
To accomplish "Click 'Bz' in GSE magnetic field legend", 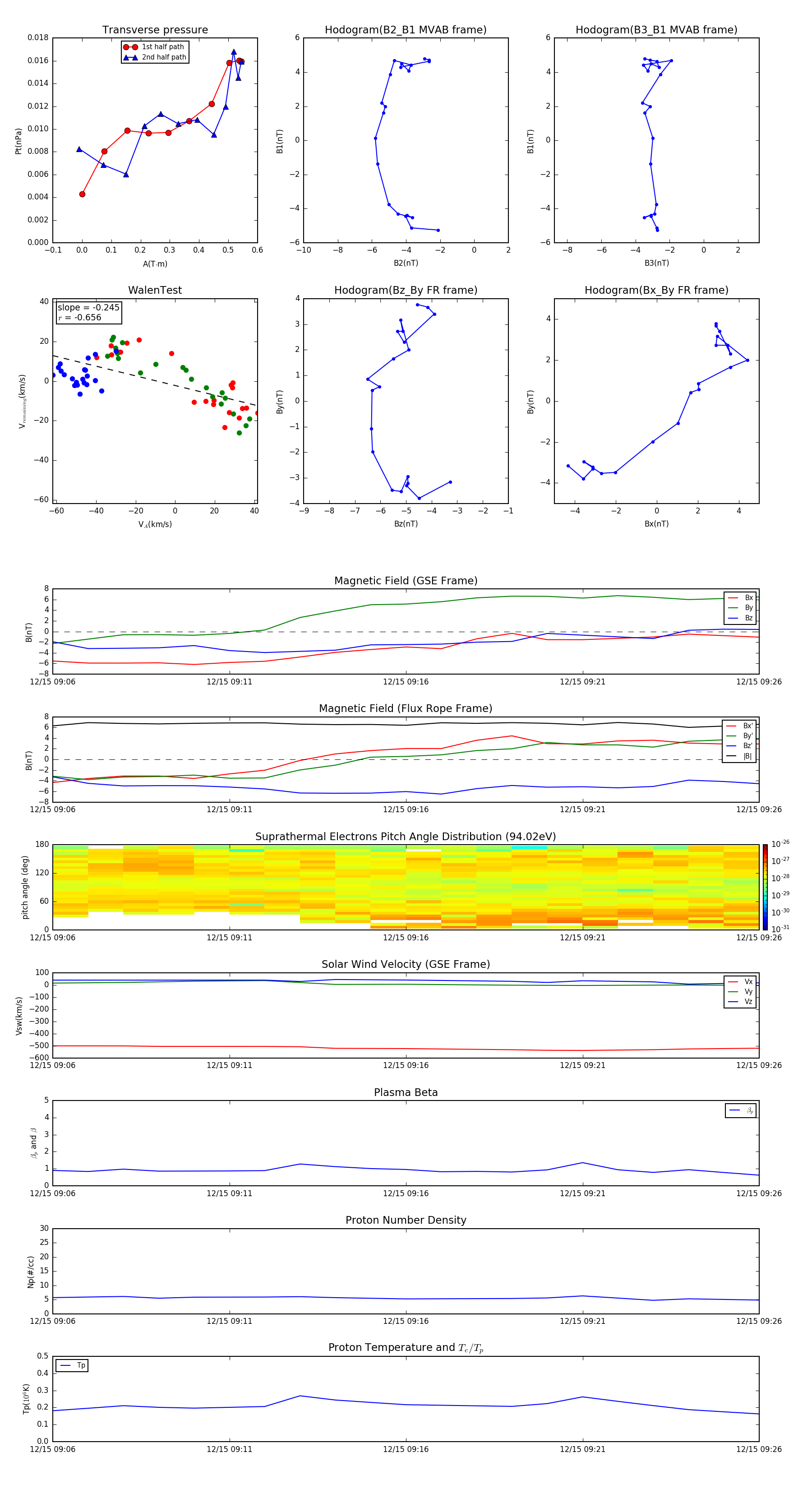I will tap(748, 618).
